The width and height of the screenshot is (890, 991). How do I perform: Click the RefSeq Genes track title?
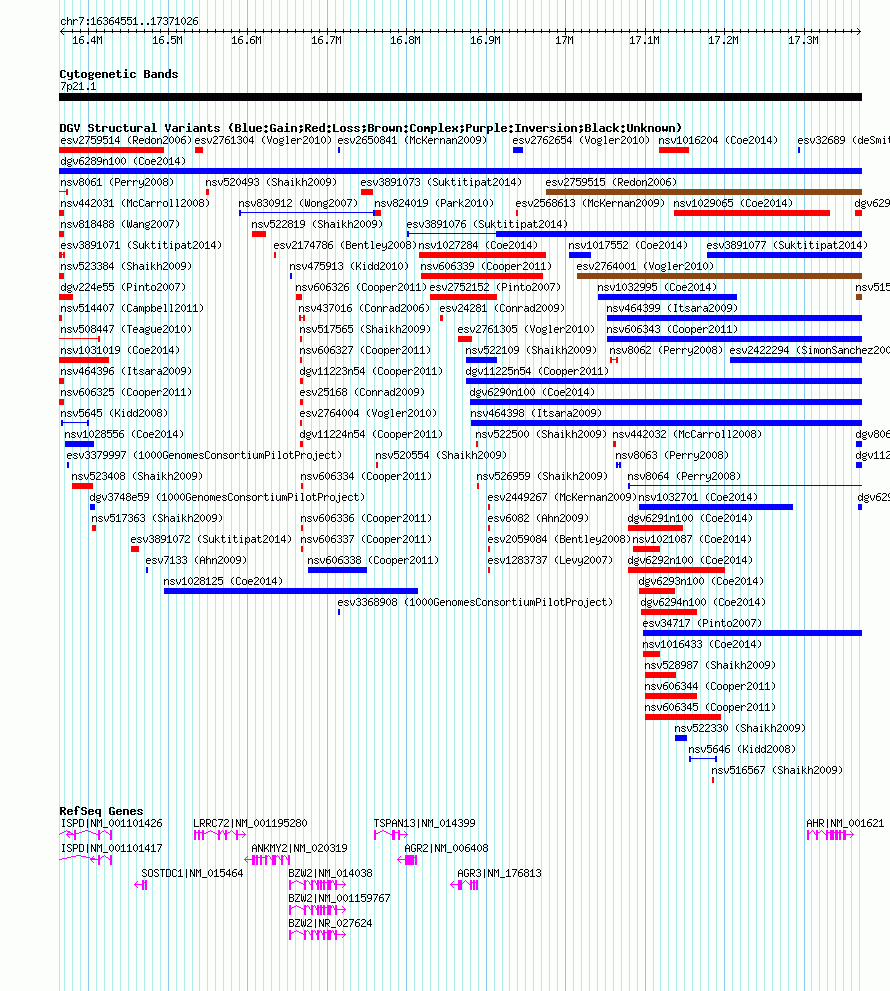coord(101,811)
